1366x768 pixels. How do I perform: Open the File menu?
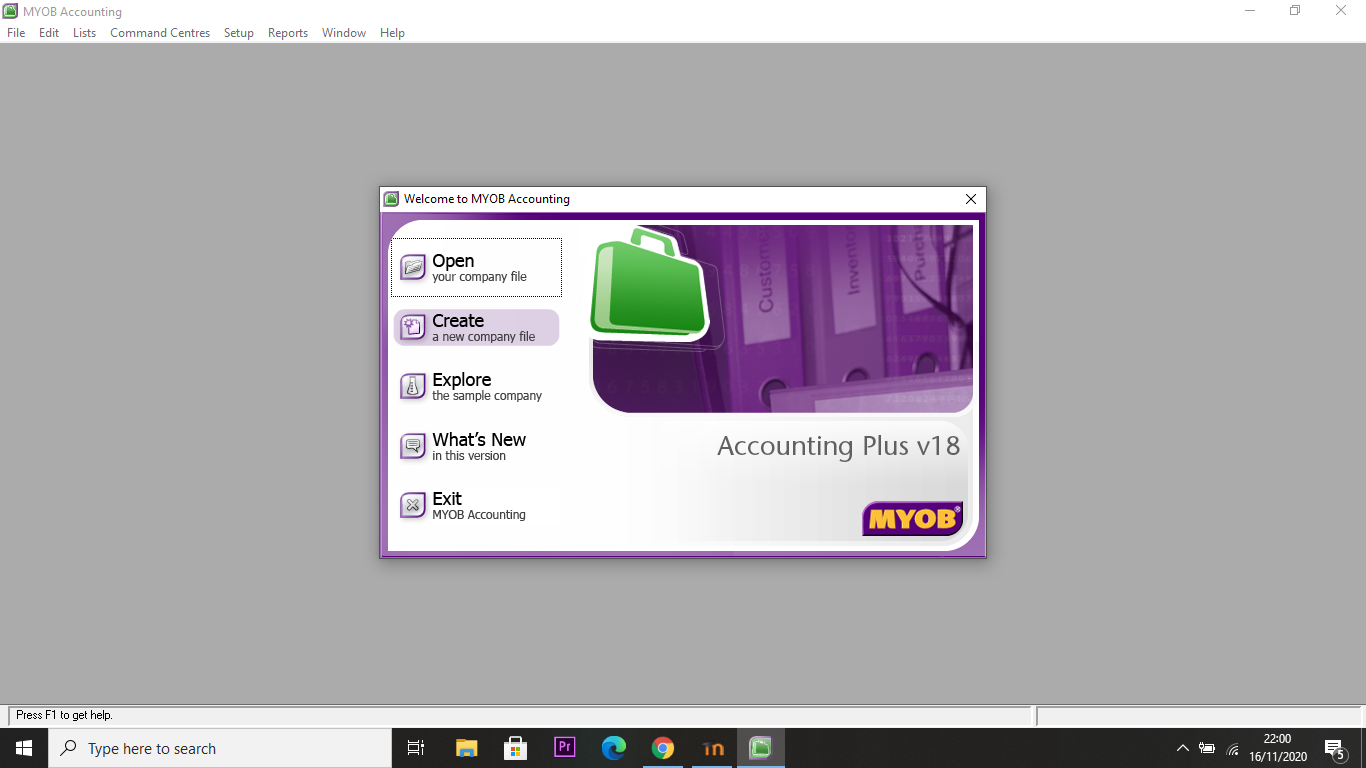[x=16, y=33]
